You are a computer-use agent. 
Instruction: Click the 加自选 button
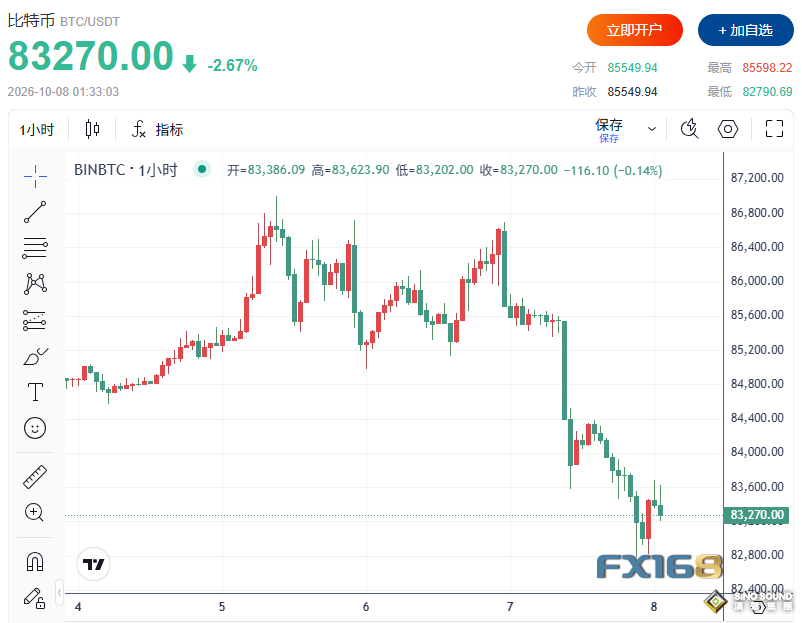(x=745, y=30)
